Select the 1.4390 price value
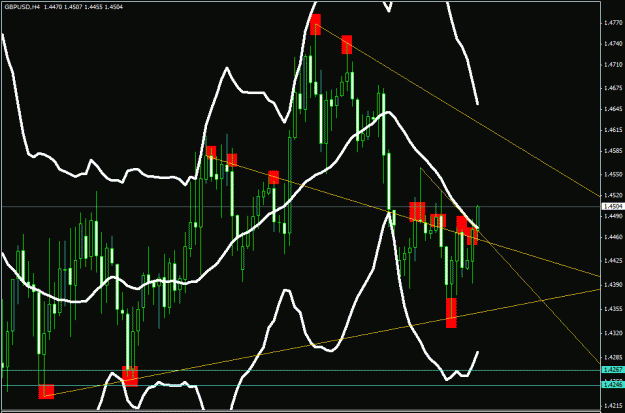 [612, 284]
